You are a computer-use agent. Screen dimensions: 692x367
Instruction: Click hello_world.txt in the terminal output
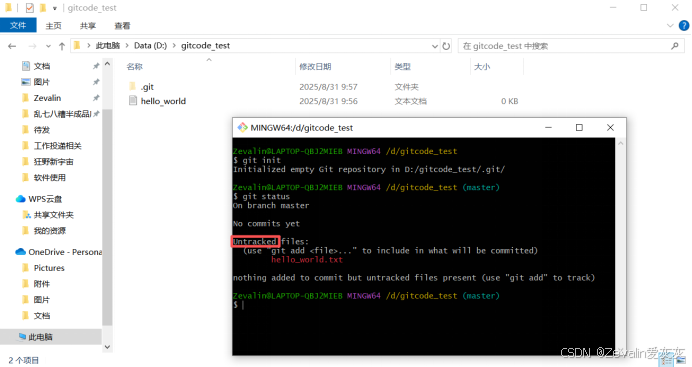[307, 259]
